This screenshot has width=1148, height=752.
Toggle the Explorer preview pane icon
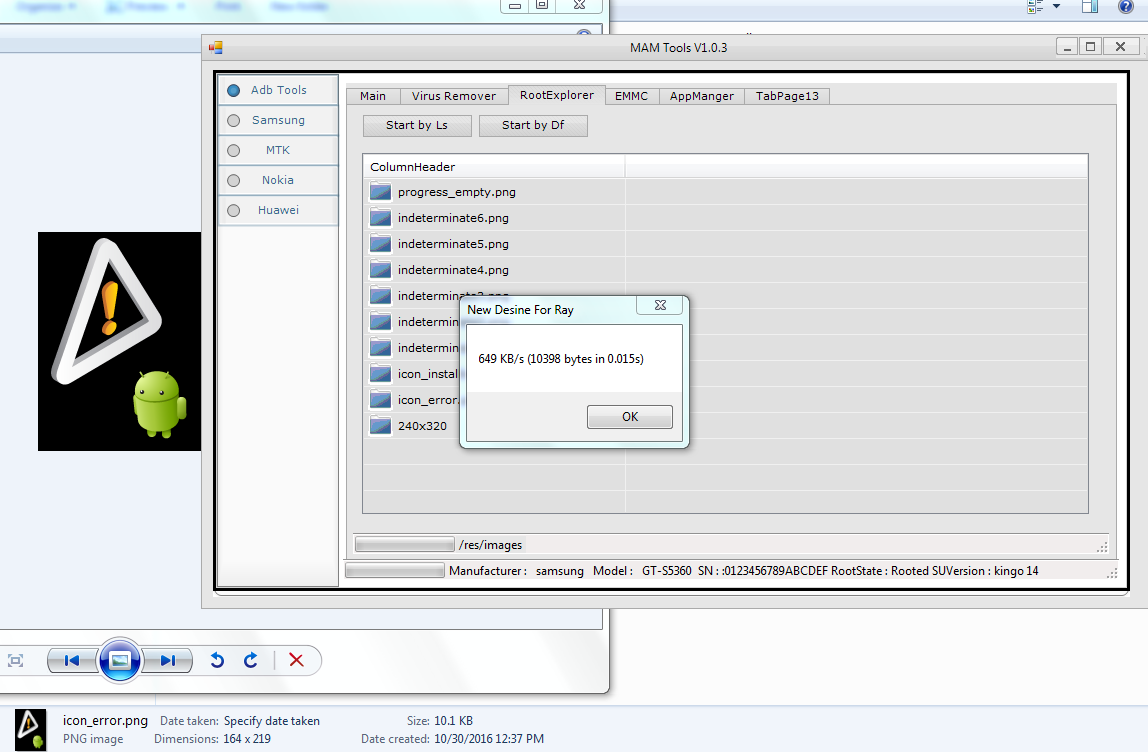tap(1089, 7)
